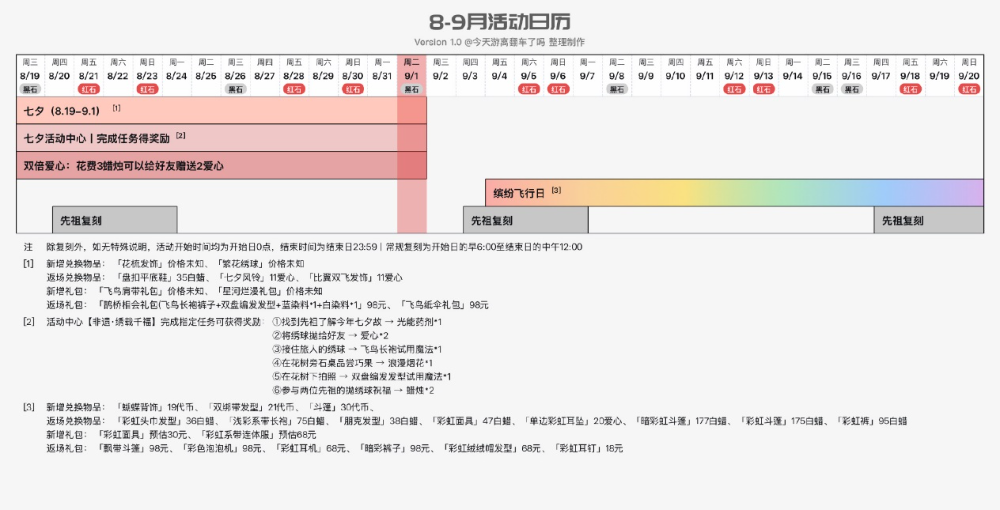Click the 黑石 badge under 9/16
1000x510 pixels.
click(x=851, y=89)
